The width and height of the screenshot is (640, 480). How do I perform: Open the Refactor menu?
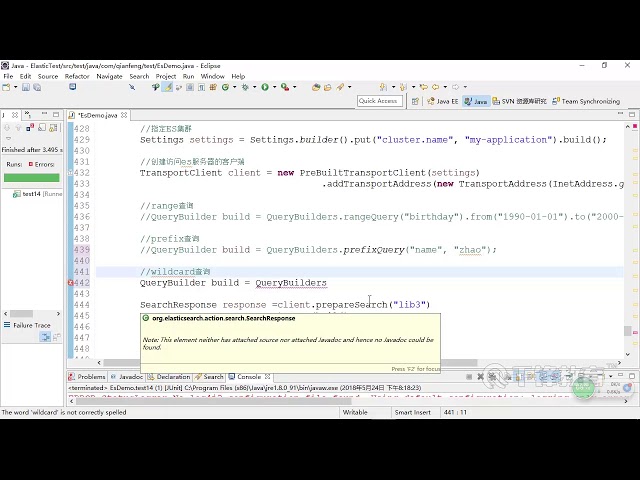point(77,76)
